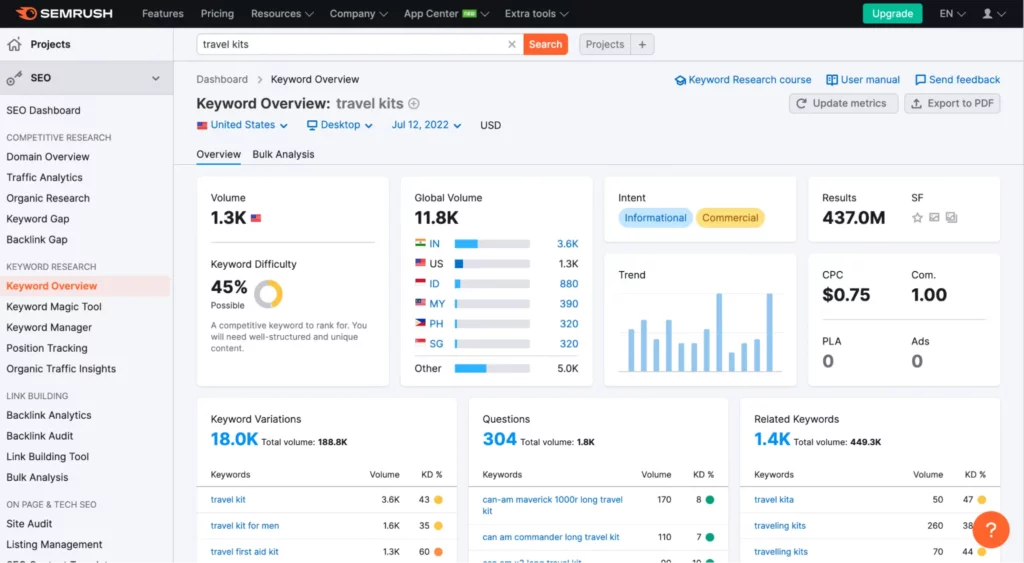Click the SEO key icon in sidebar
This screenshot has width=1024, height=563.
14,78
